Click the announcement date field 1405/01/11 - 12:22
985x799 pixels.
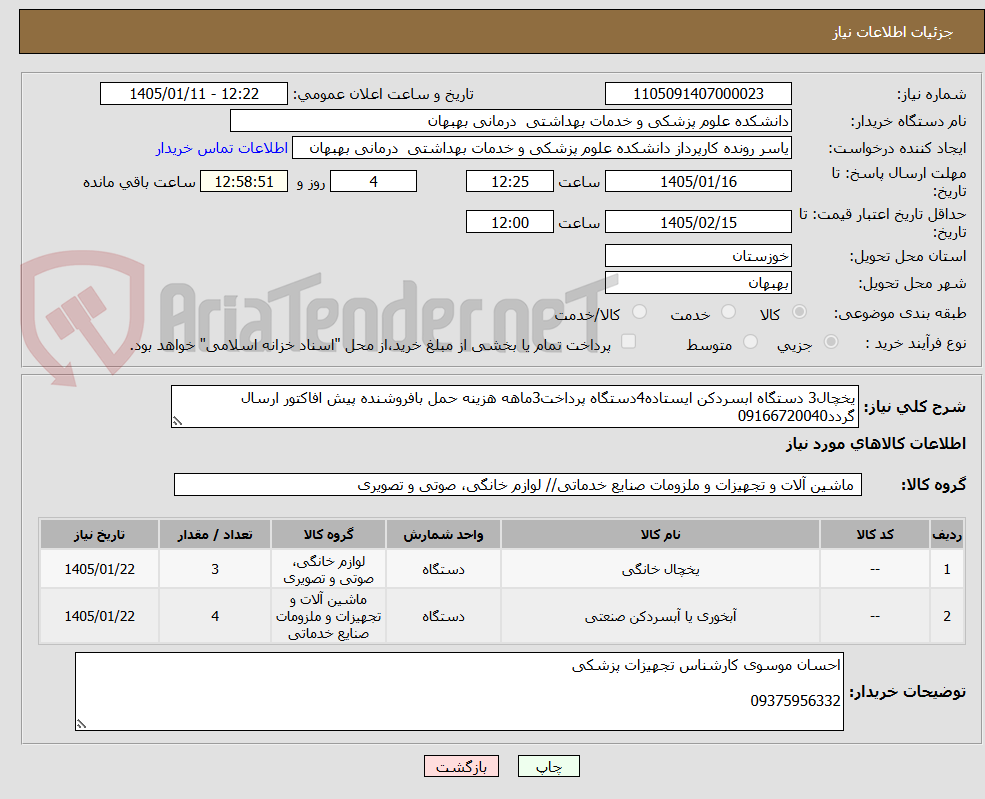point(193,94)
